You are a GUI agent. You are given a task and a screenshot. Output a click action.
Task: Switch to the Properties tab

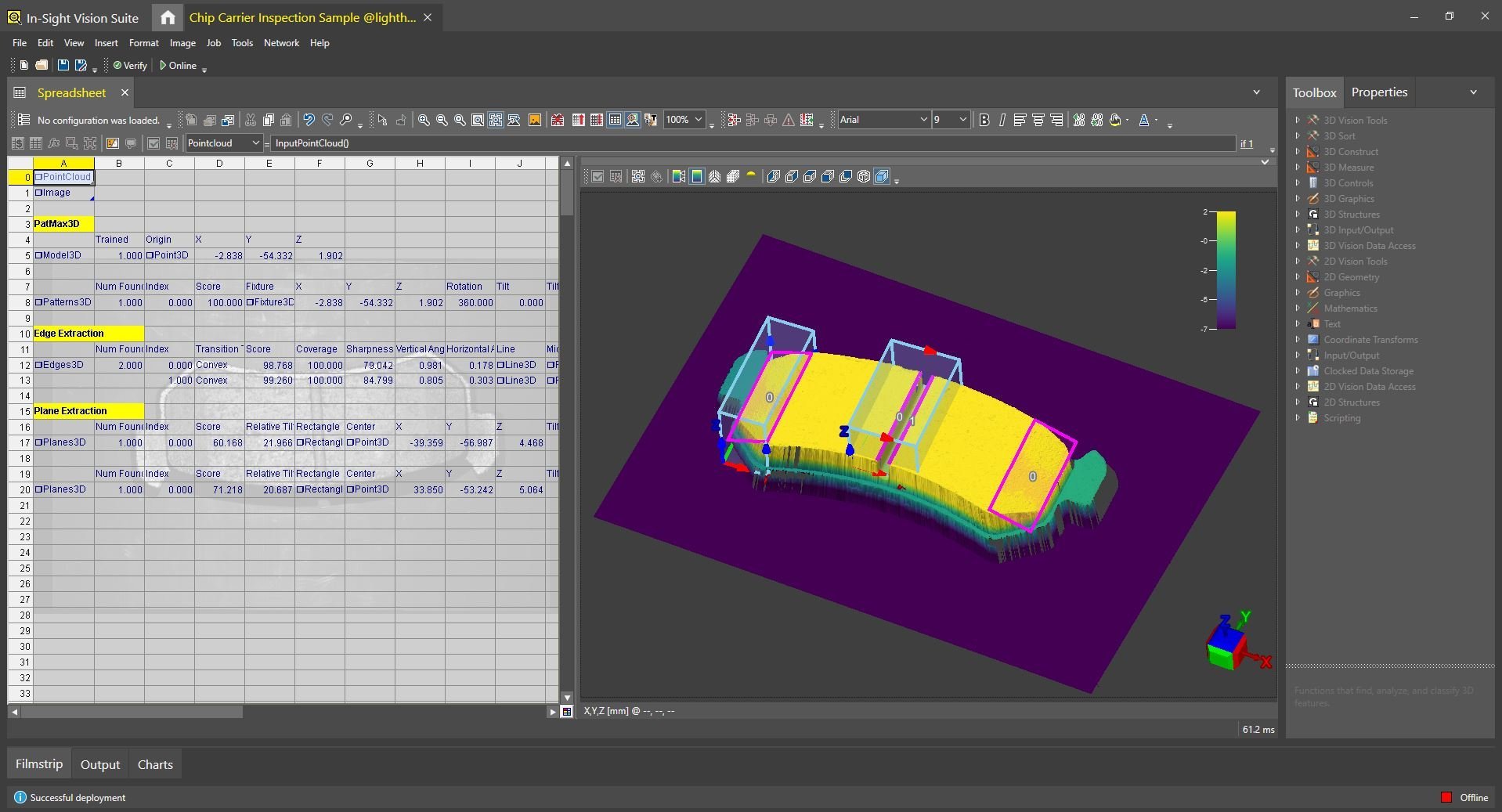coord(1378,92)
